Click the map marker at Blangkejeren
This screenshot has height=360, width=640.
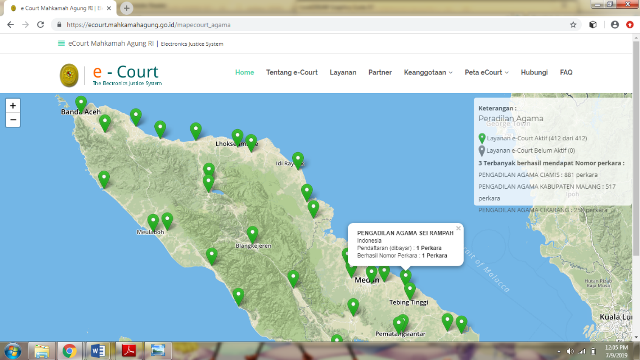click(253, 235)
